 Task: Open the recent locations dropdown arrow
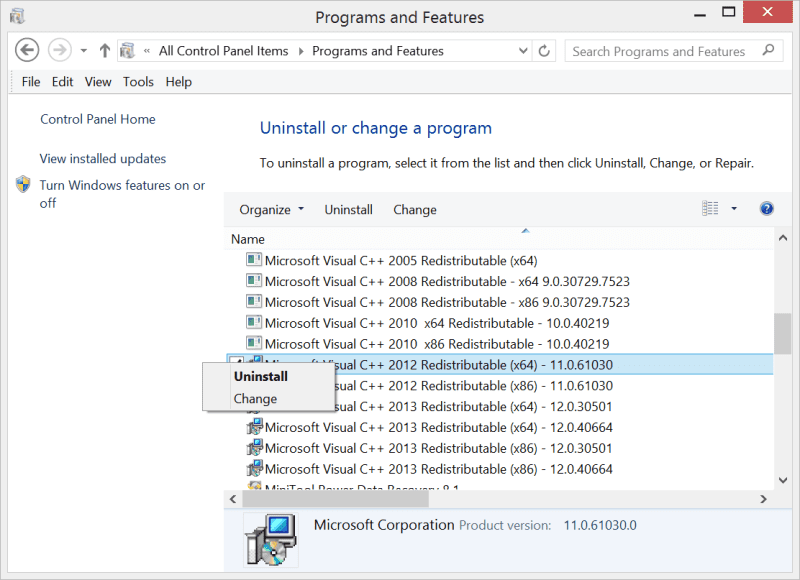(x=84, y=51)
